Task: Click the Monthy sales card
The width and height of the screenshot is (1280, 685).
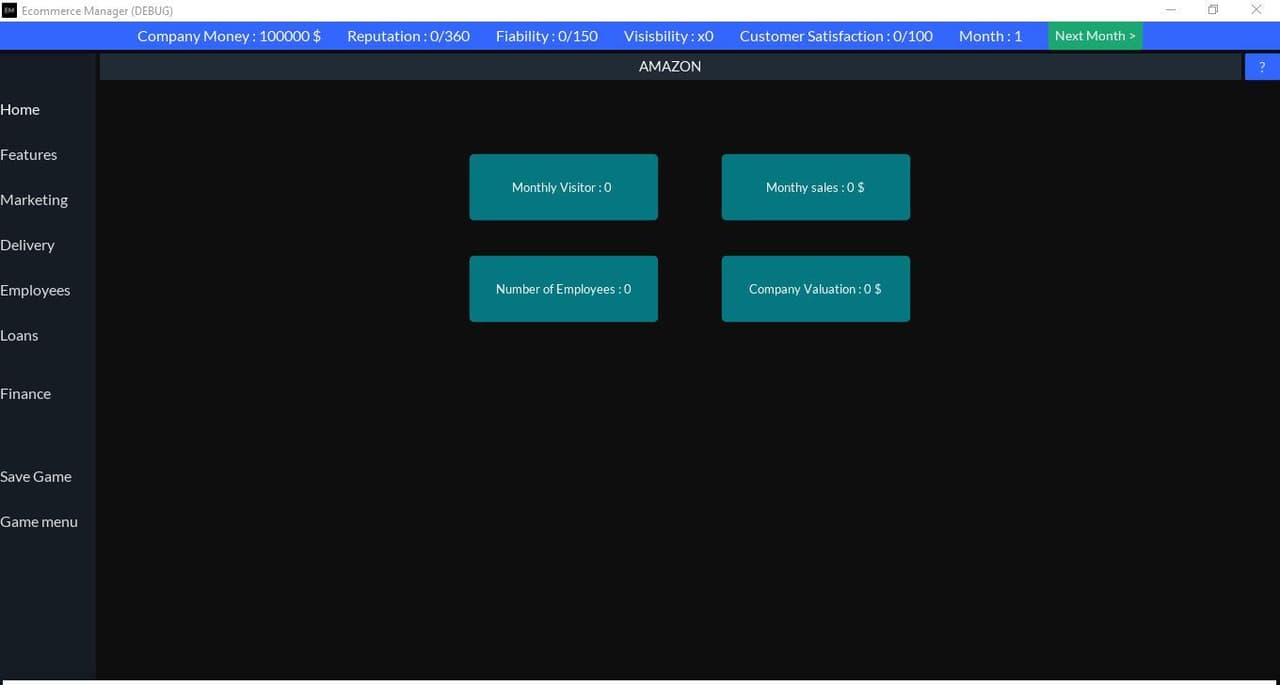Action: click(x=815, y=187)
